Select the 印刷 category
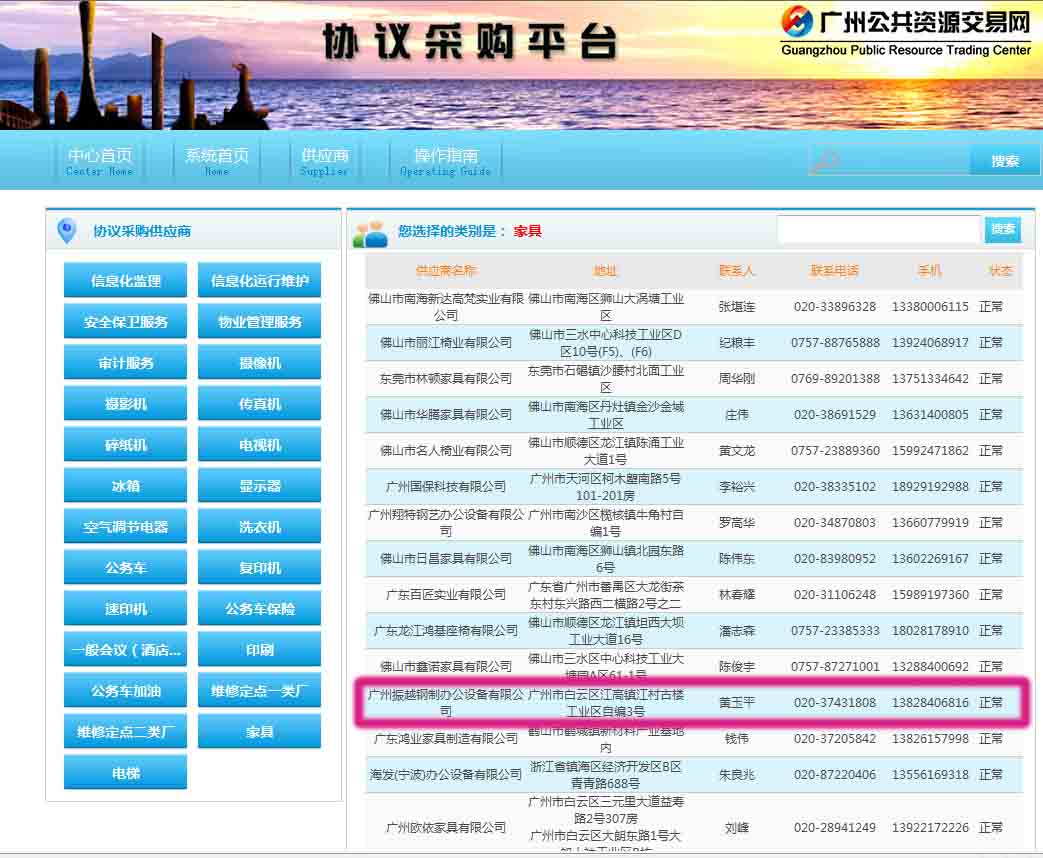The height and width of the screenshot is (858, 1043). point(259,650)
